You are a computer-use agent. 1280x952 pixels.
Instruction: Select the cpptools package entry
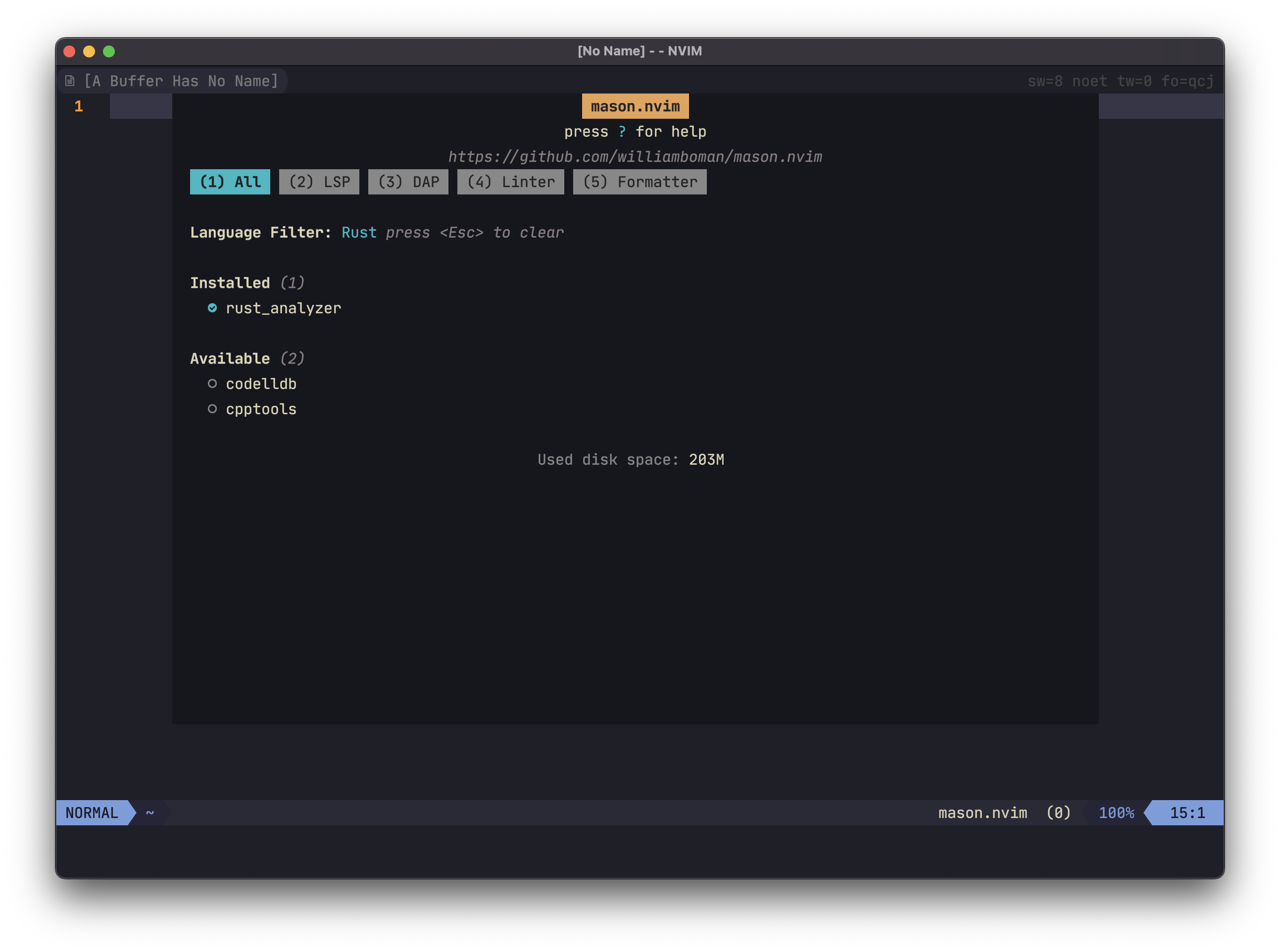coord(261,409)
